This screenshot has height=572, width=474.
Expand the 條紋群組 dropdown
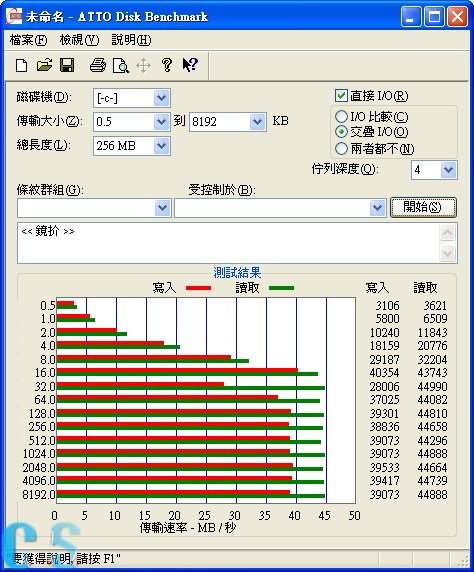coord(162,208)
